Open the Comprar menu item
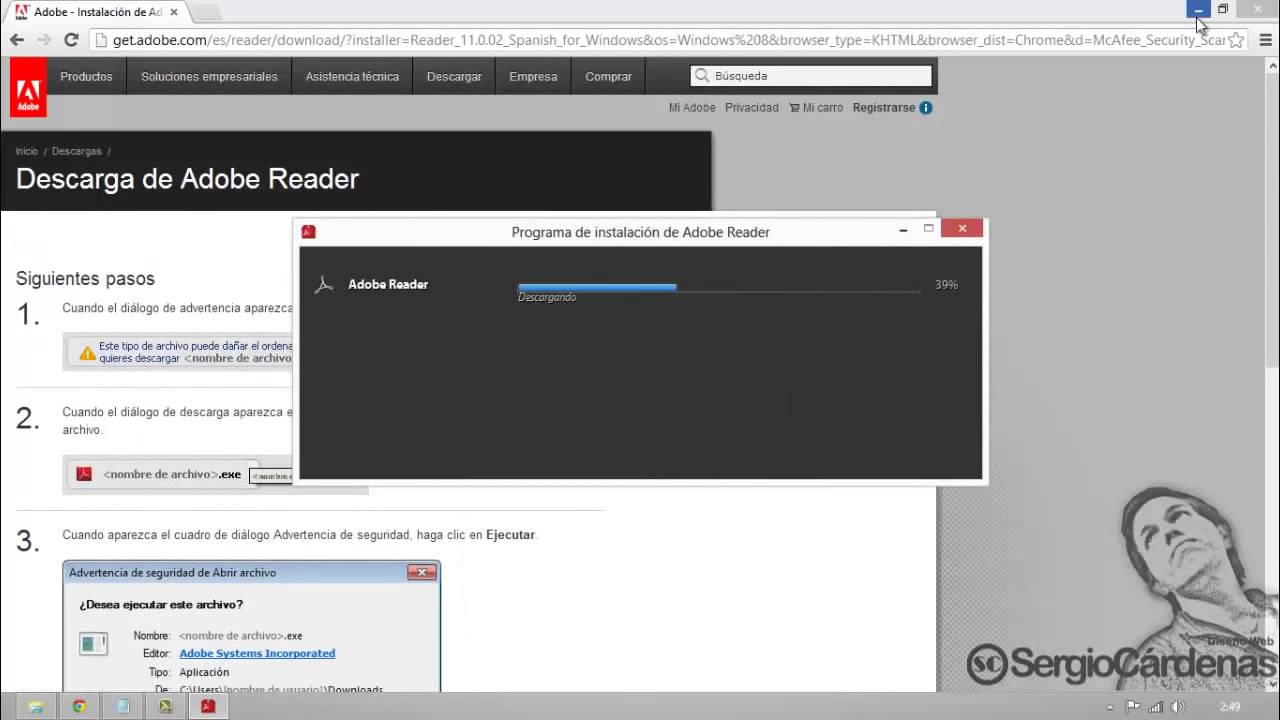The height and width of the screenshot is (720, 1280). pos(608,76)
